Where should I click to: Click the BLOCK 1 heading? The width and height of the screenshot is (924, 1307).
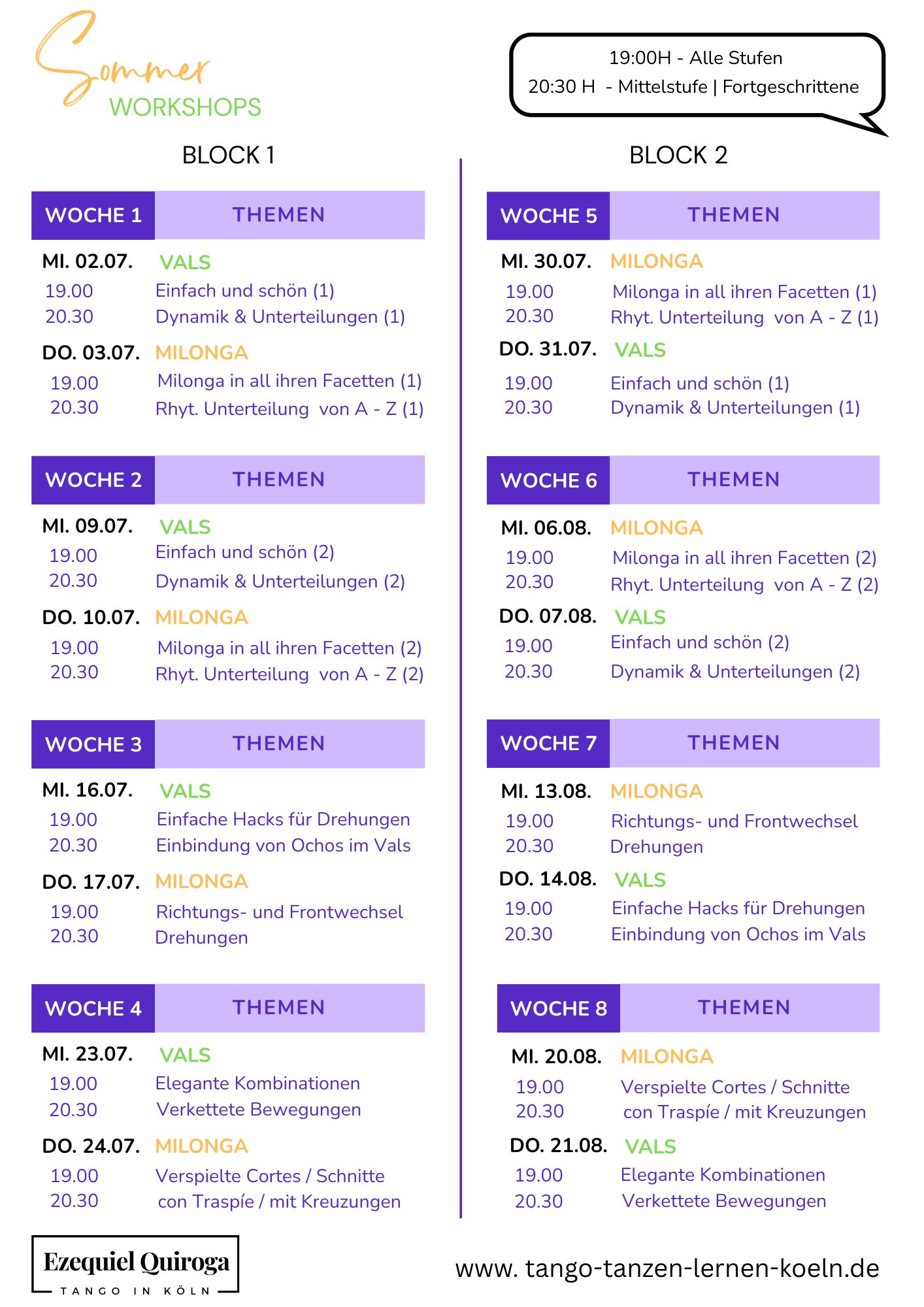coord(229,156)
